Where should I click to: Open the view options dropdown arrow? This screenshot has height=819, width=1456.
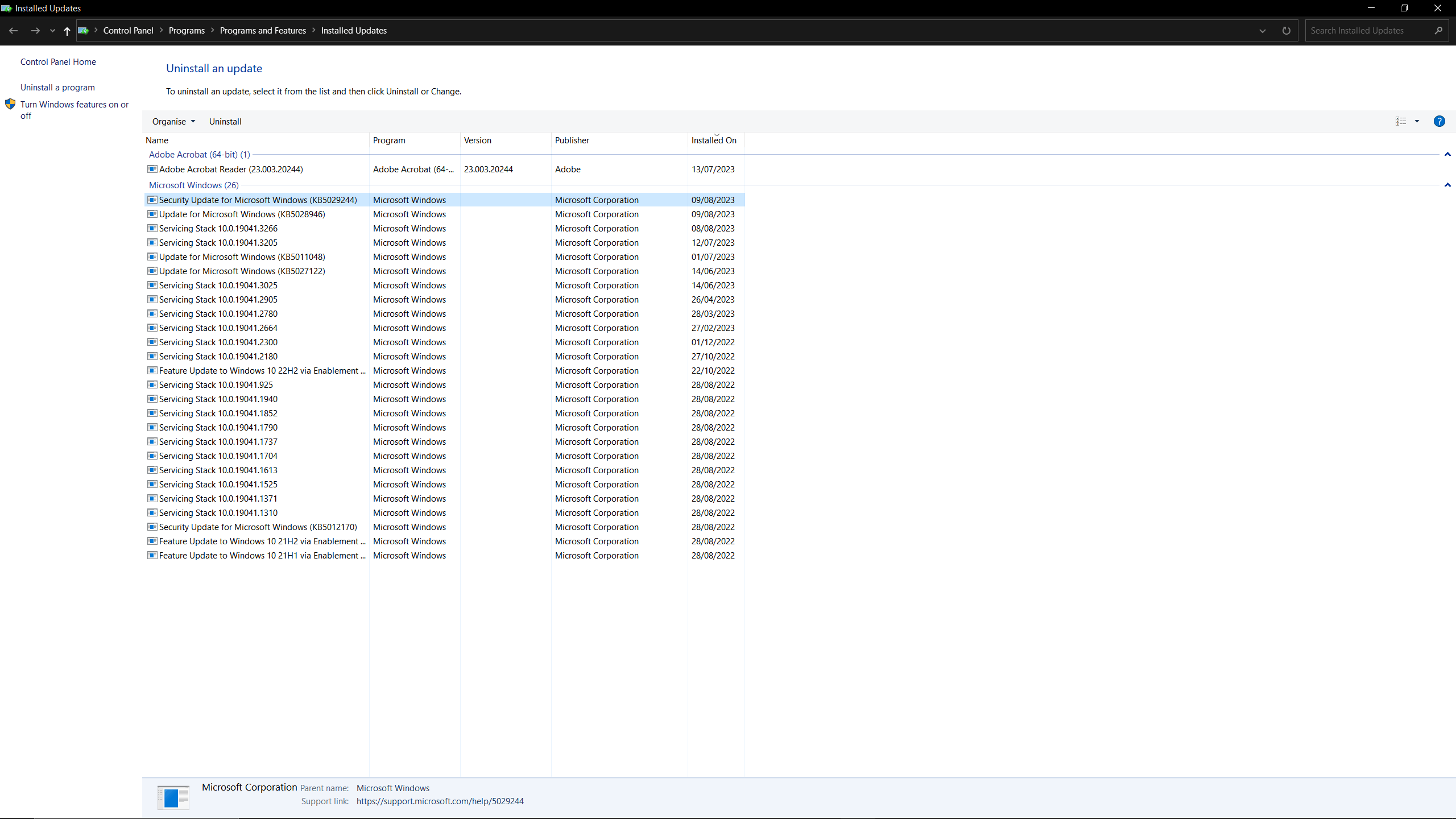coord(1417,121)
